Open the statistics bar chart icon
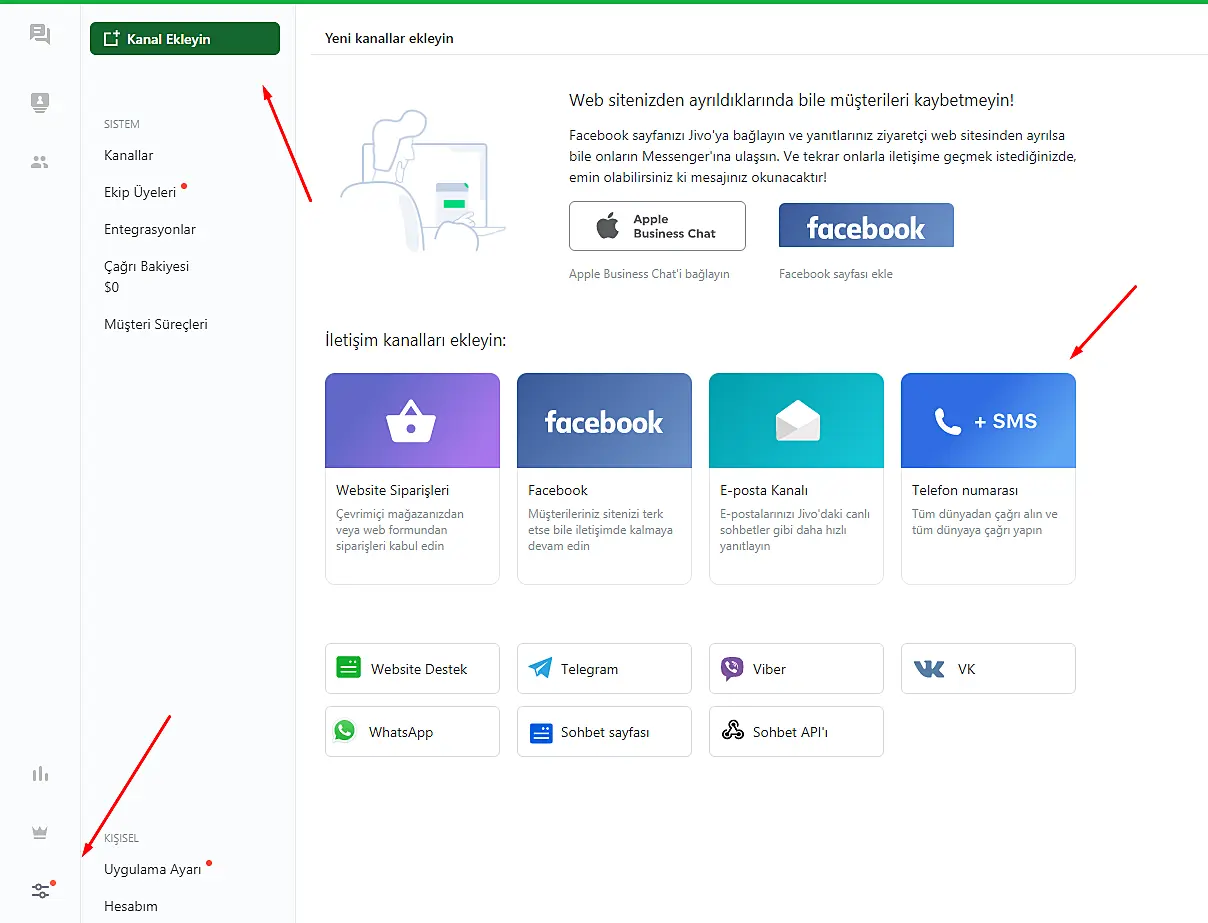This screenshot has width=1208, height=923. [40, 774]
